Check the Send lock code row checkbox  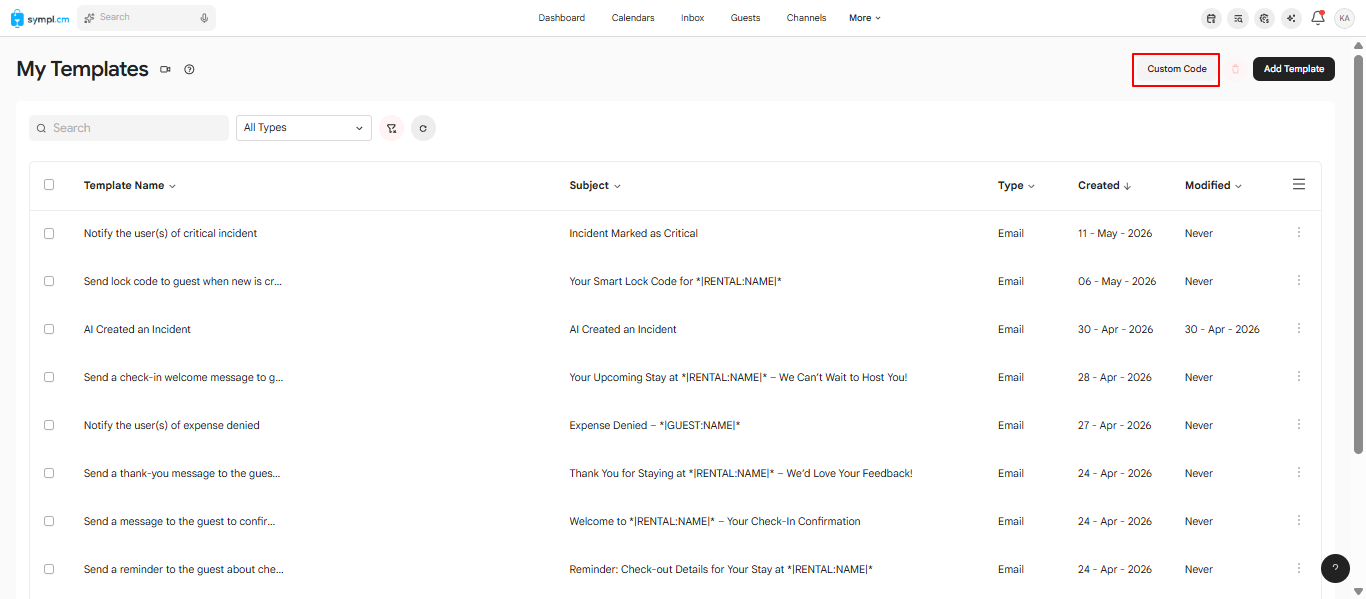49,281
